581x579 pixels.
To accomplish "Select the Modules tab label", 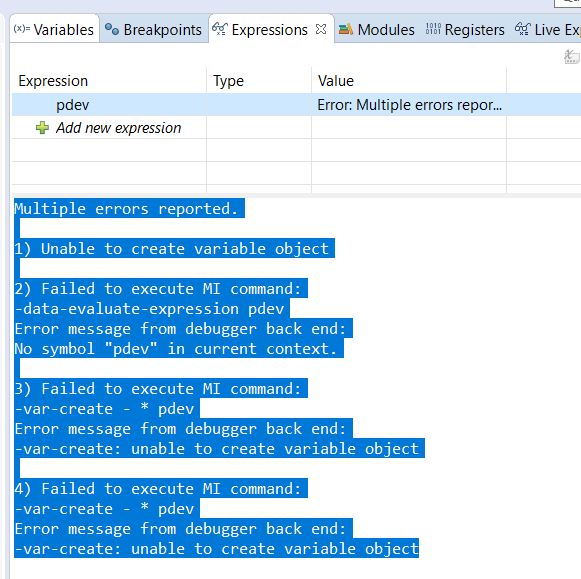I will 386,30.
